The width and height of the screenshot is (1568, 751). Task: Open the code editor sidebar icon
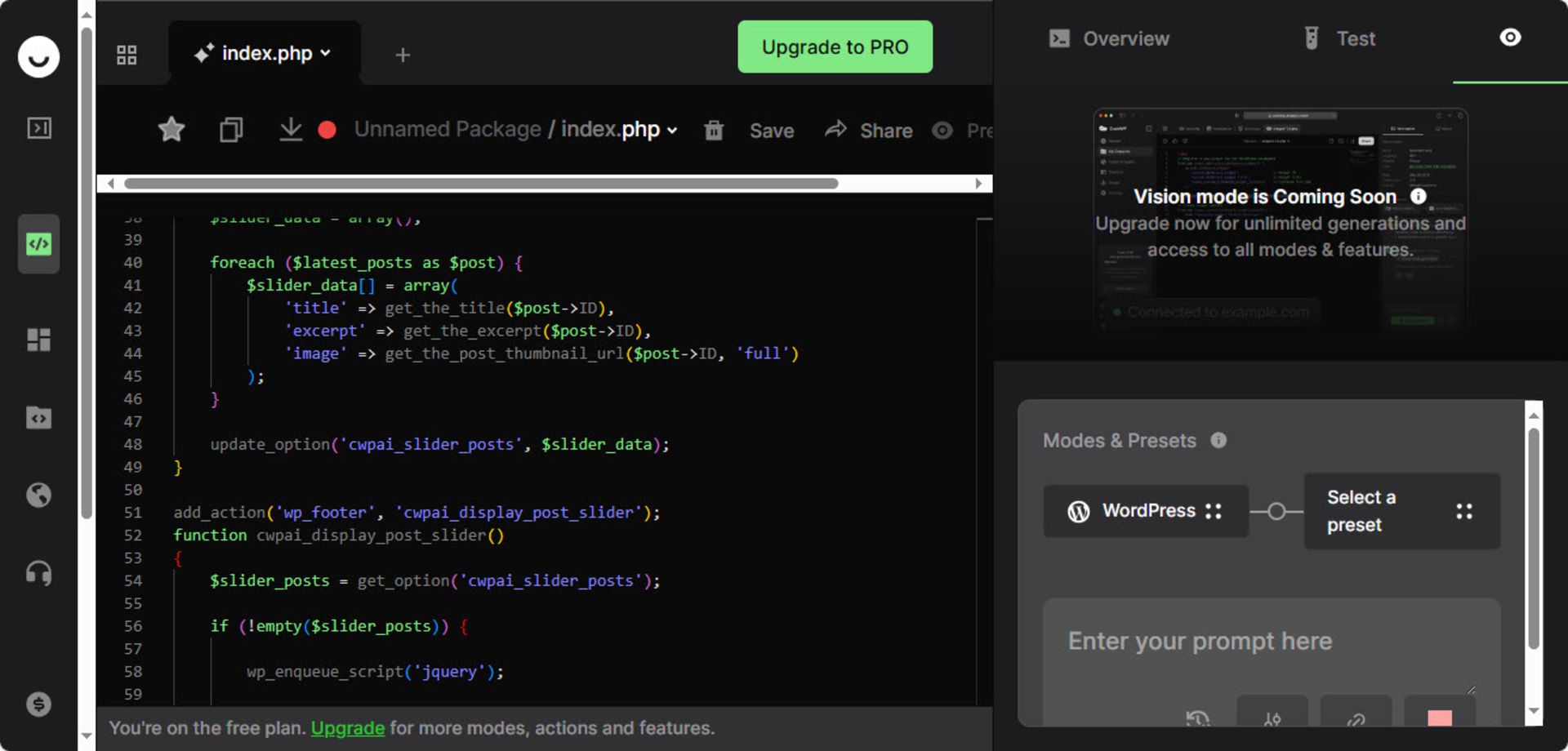pyautogui.click(x=38, y=243)
